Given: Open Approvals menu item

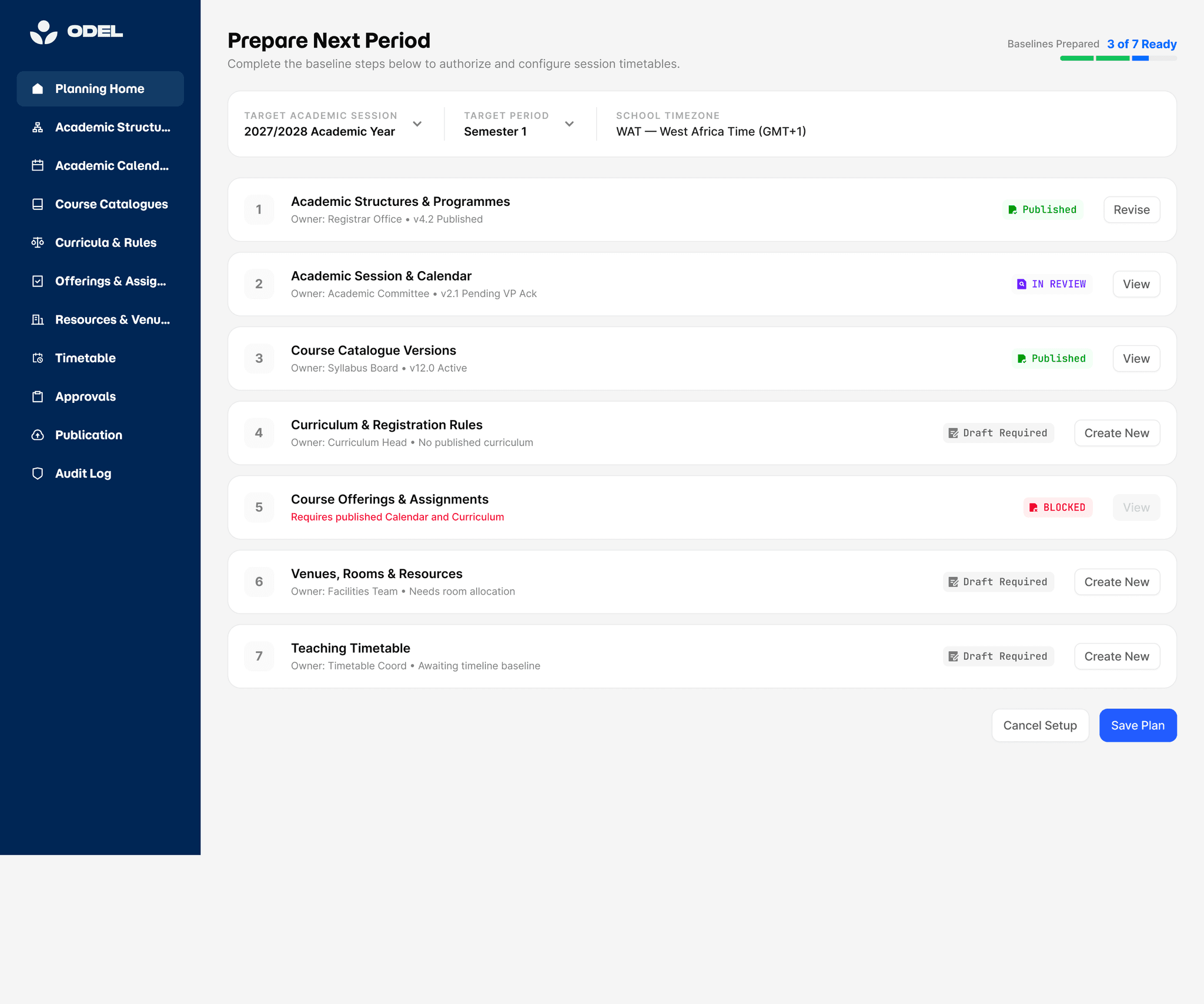Looking at the screenshot, I should pyautogui.click(x=101, y=396).
